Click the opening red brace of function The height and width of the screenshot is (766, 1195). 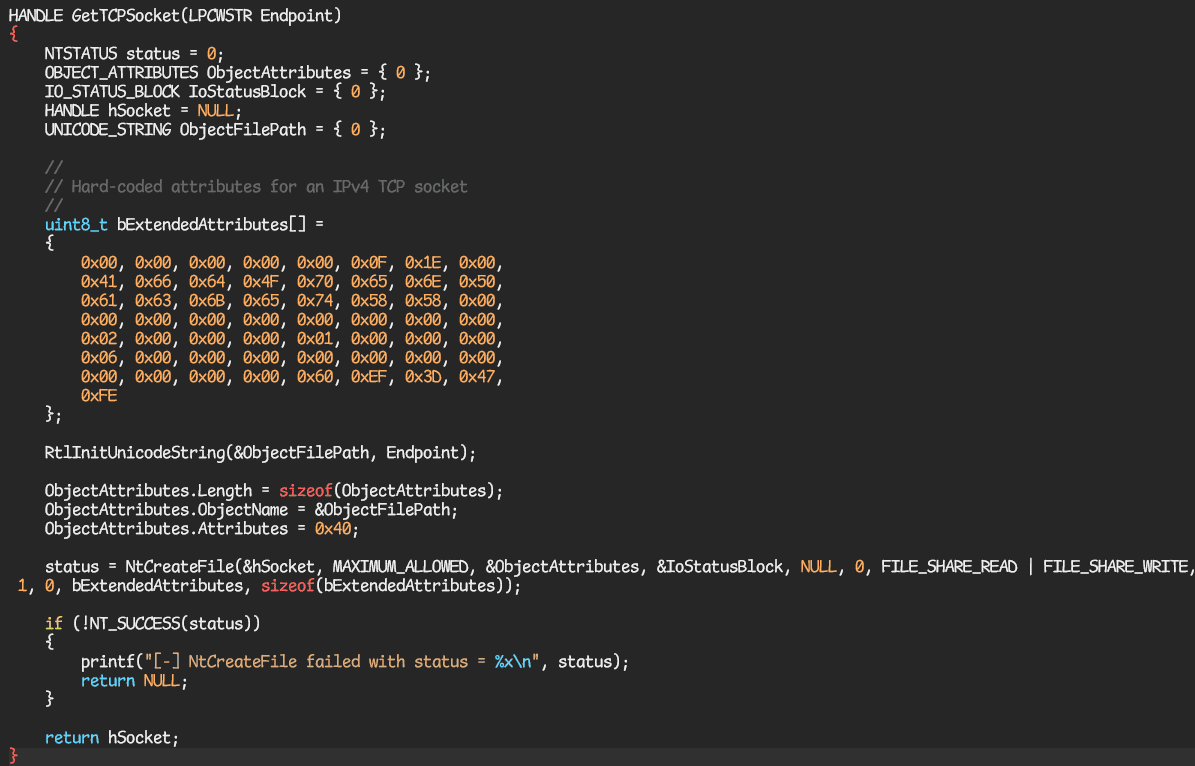pos(13,34)
